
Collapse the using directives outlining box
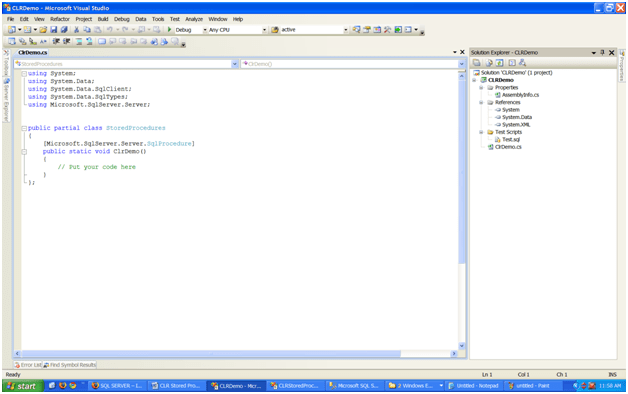[x=24, y=74]
